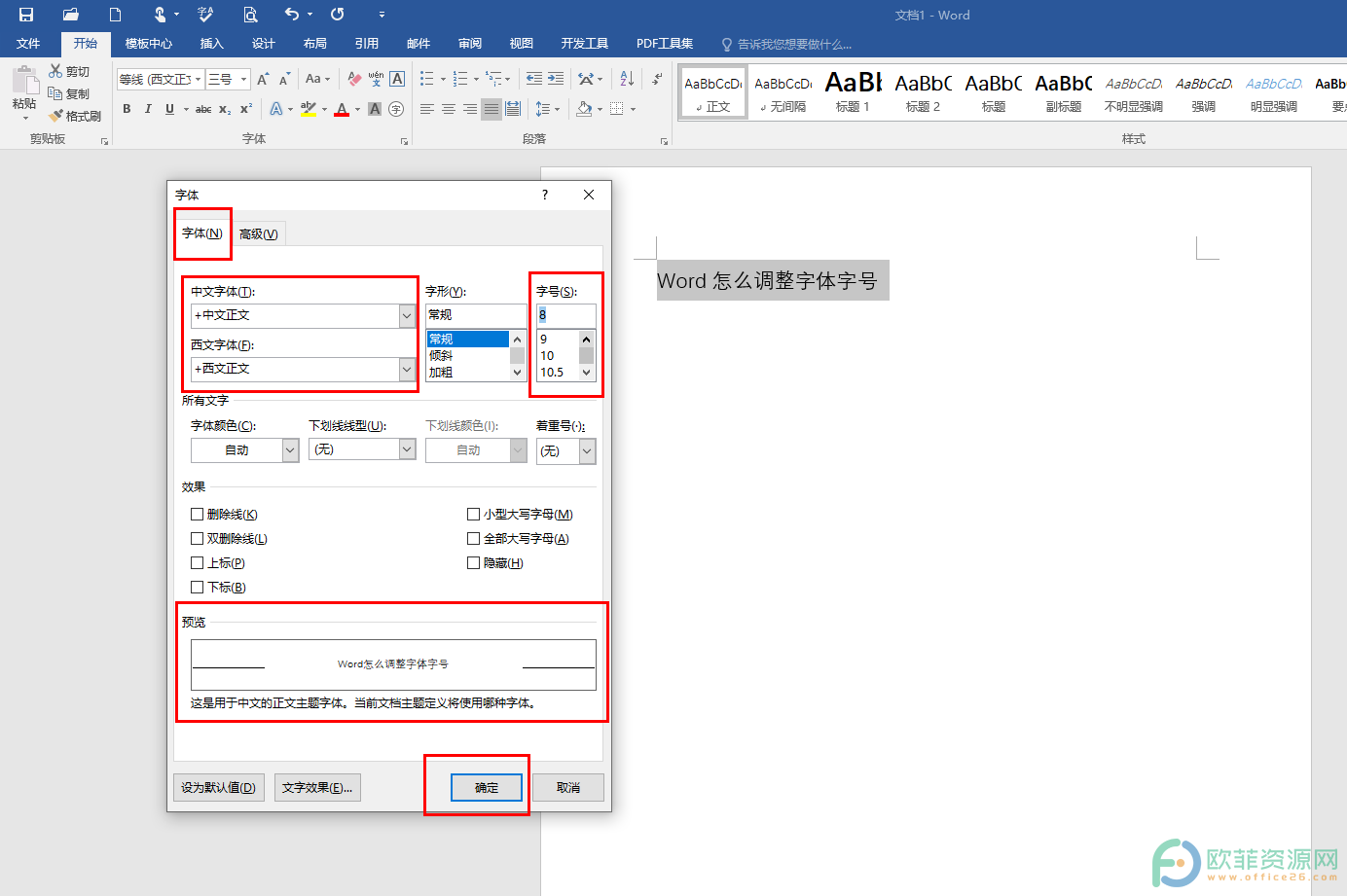
Task: Select size 10.5 in font size list
Action: click(558, 373)
